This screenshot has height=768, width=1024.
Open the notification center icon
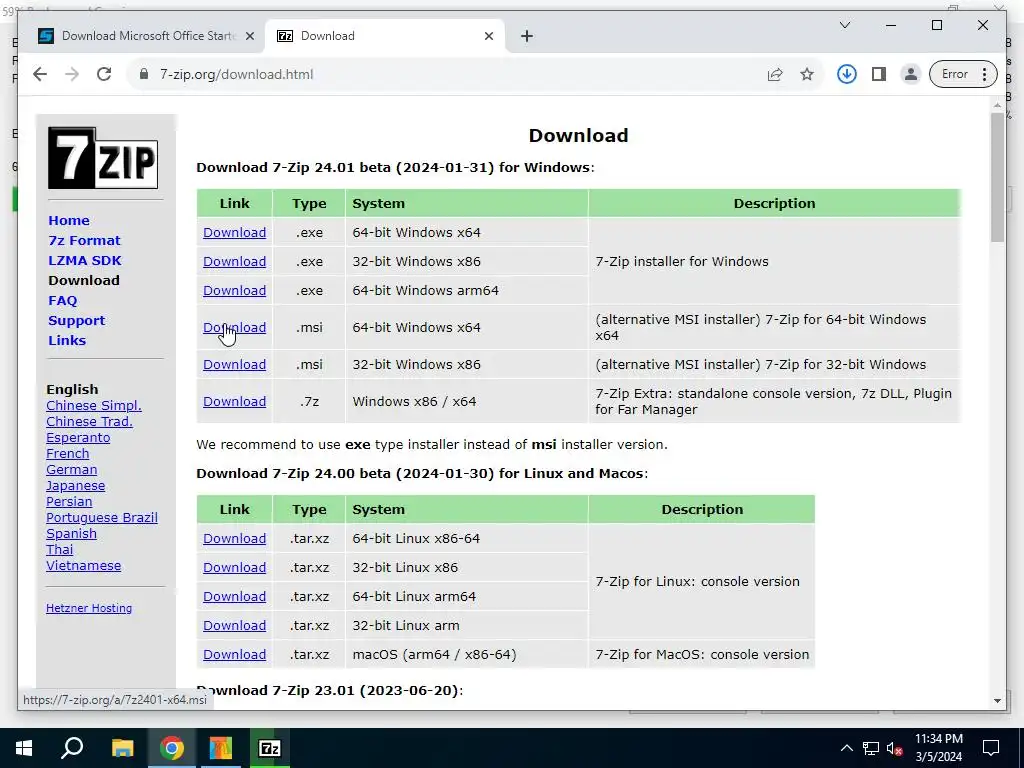(x=991, y=748)
